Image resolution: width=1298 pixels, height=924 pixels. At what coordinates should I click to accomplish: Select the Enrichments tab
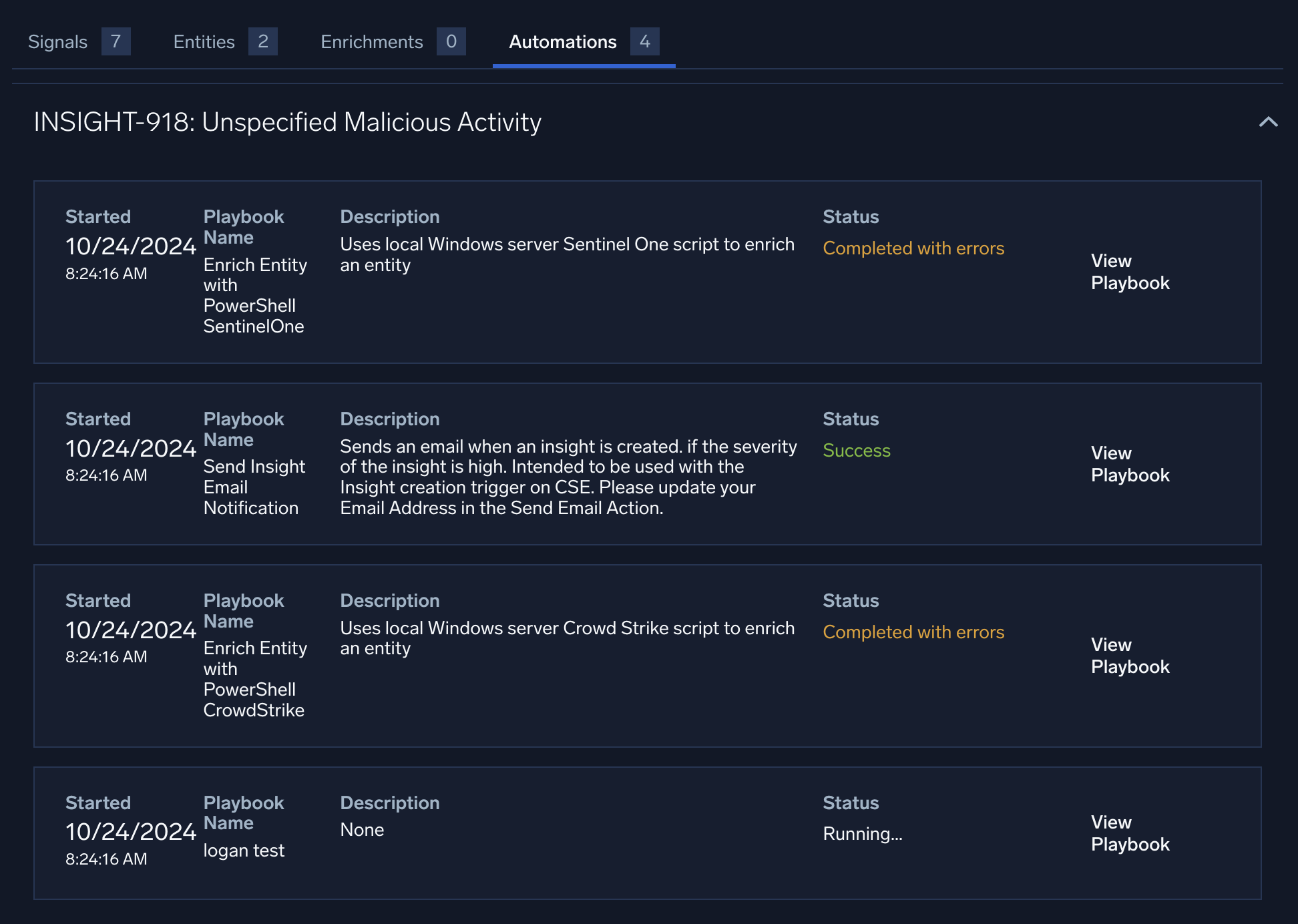pos(371,41)
